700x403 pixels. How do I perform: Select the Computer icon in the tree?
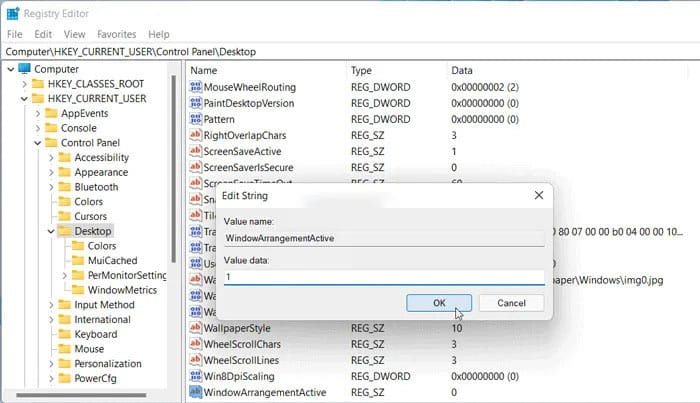point(24,69)
